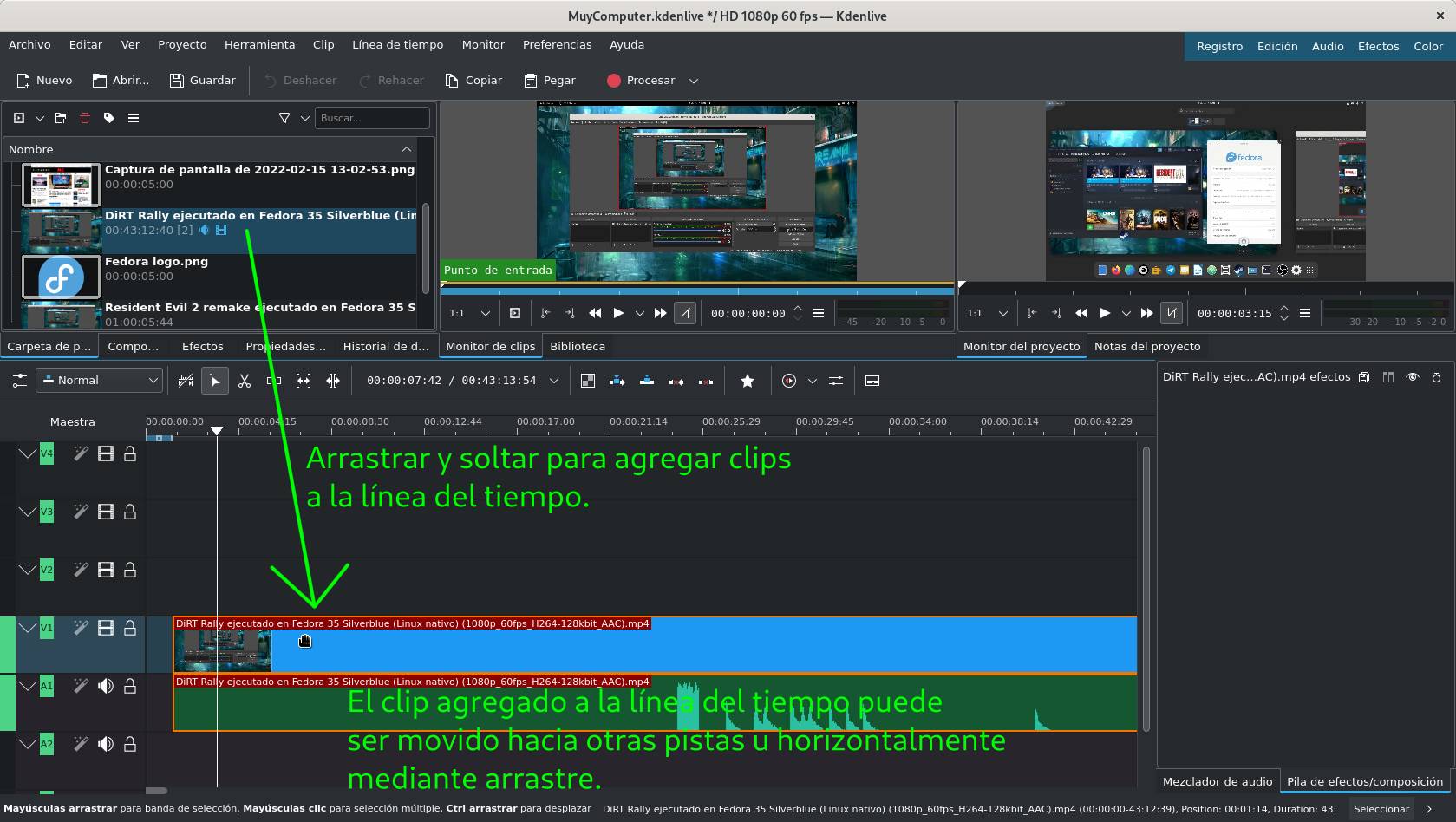
Task: Insert clip zone in timeline icon
Action: (x=617, y=381)
